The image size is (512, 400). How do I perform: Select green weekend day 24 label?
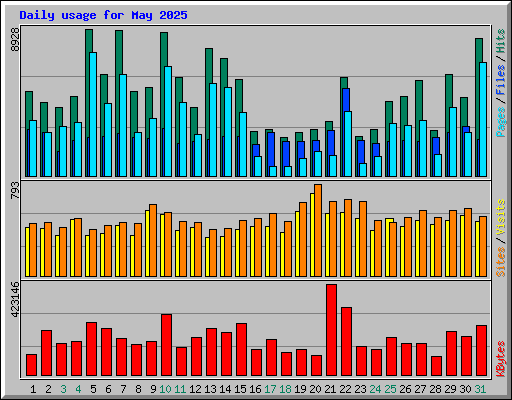375,389
